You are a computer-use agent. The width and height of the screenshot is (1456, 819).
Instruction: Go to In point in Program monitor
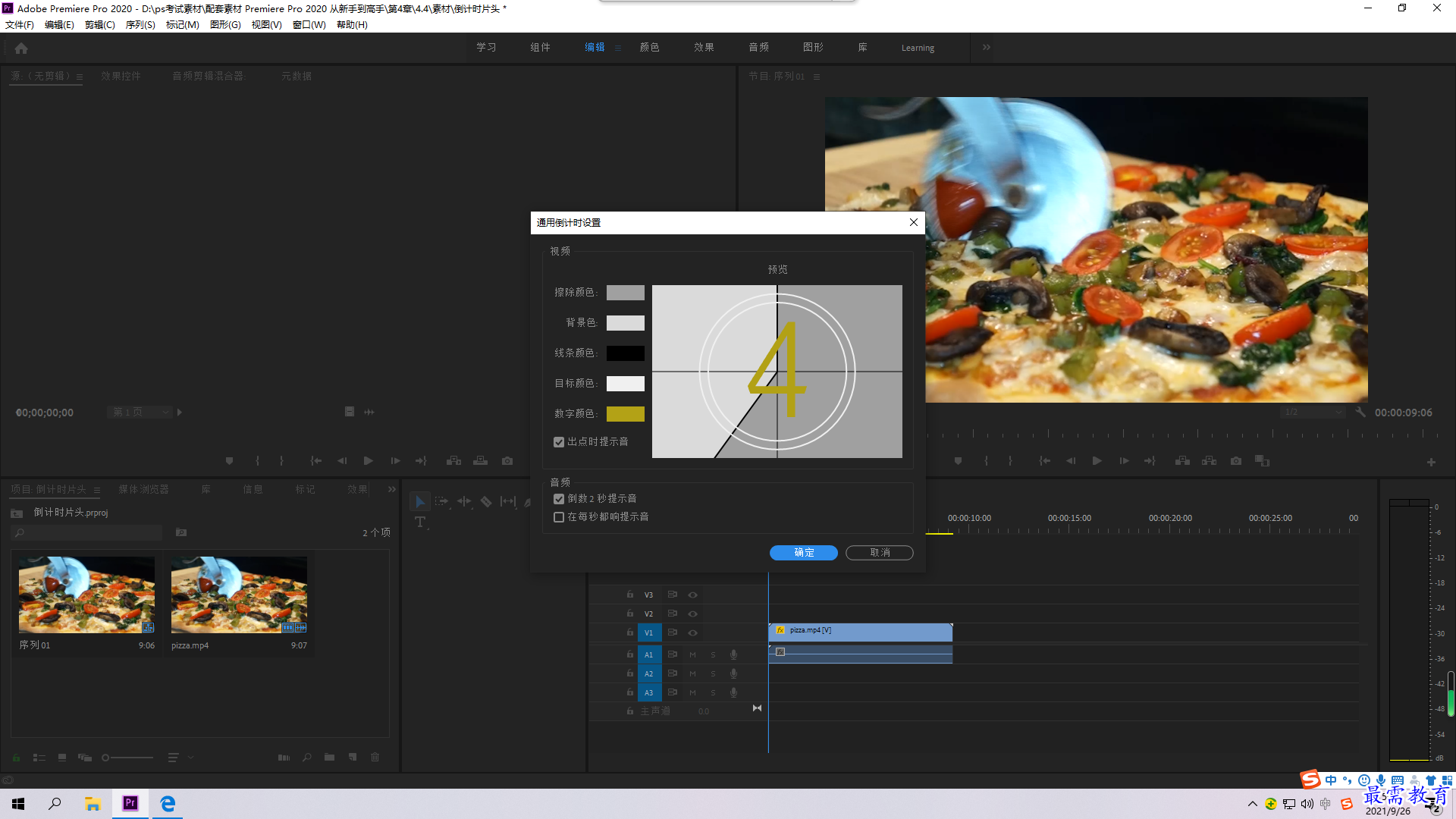pos(1044,461)
